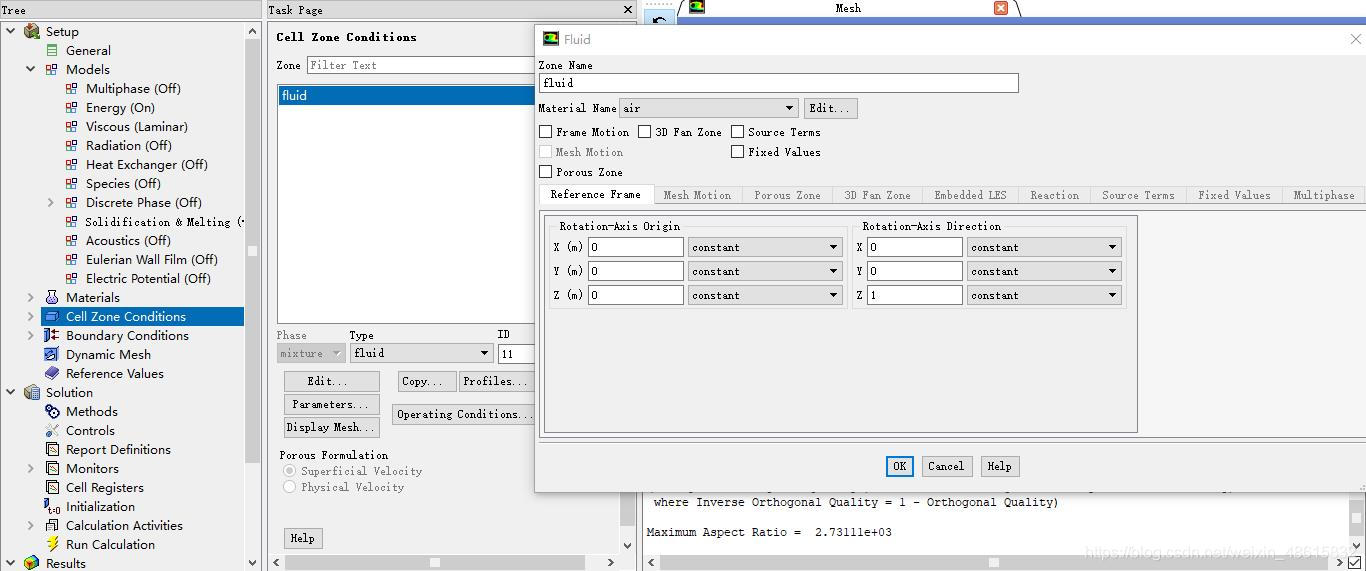Check the Source Terms option

(738, 132)
